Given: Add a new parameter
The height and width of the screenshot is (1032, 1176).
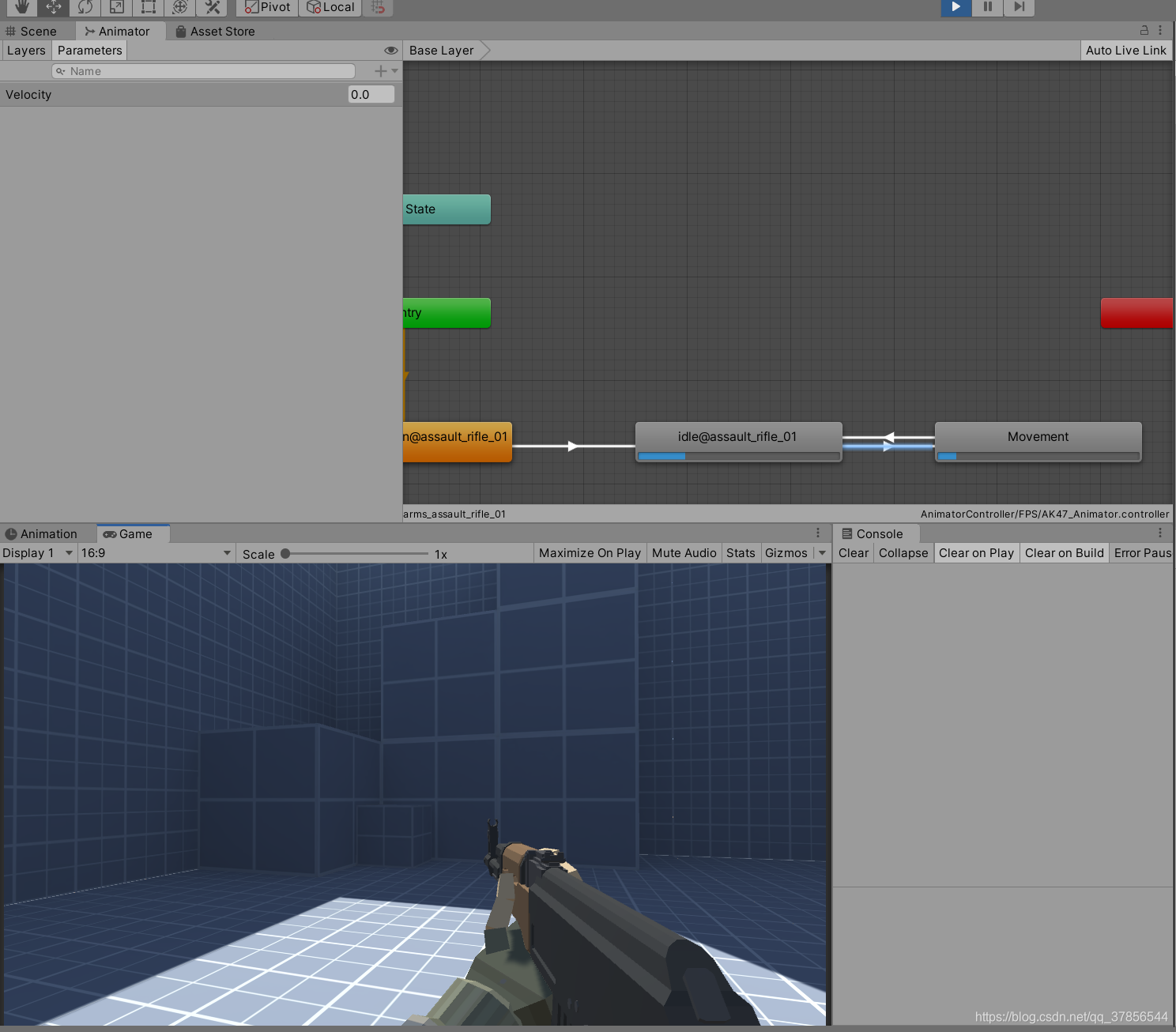Looking at the screenshot, I should coord(386,71).
